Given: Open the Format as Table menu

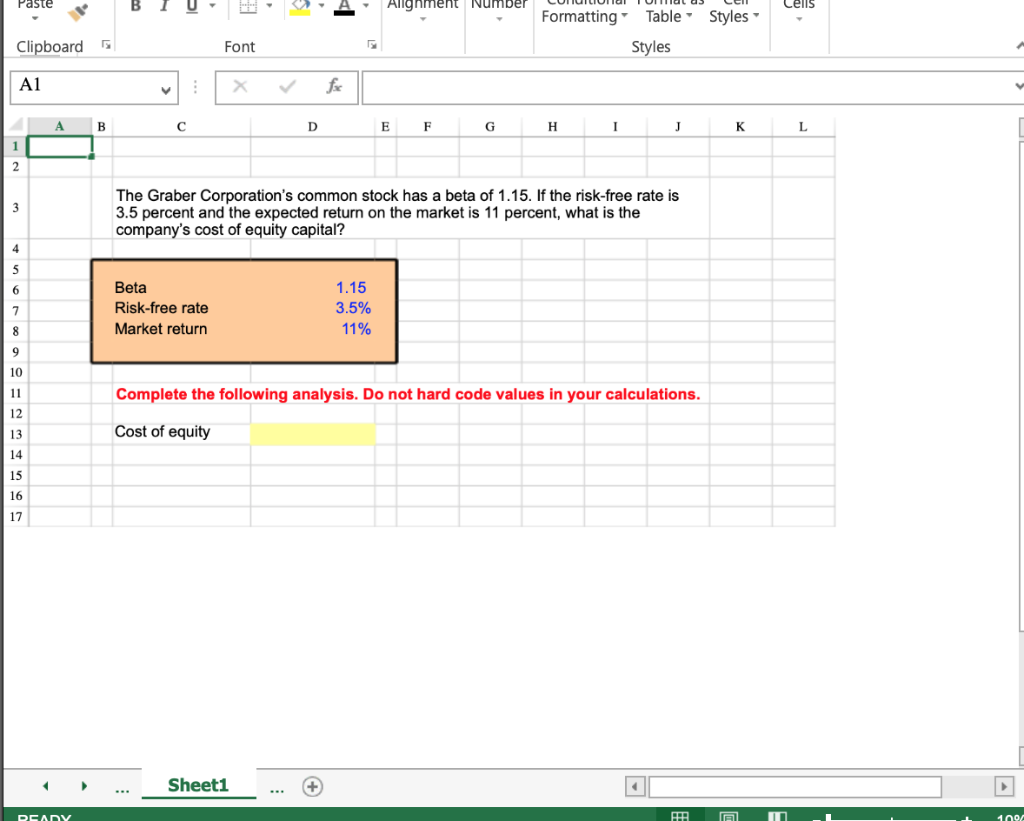Looking at the screenshot, I should click(667, 12).
